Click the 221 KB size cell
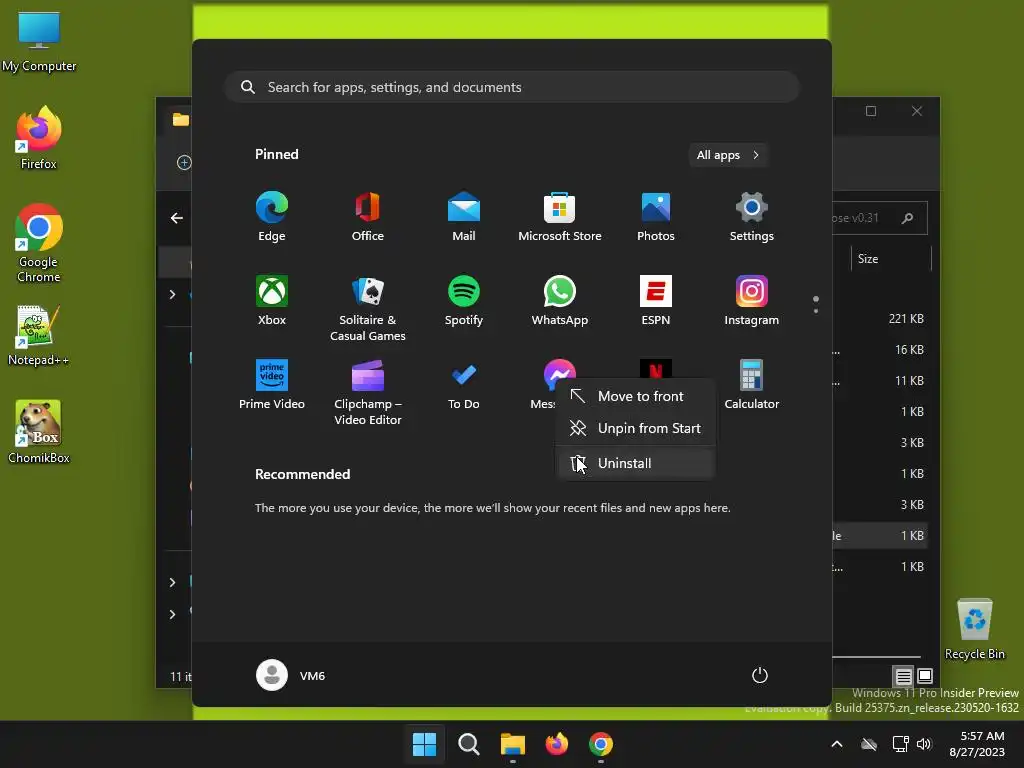 [906, 319]
